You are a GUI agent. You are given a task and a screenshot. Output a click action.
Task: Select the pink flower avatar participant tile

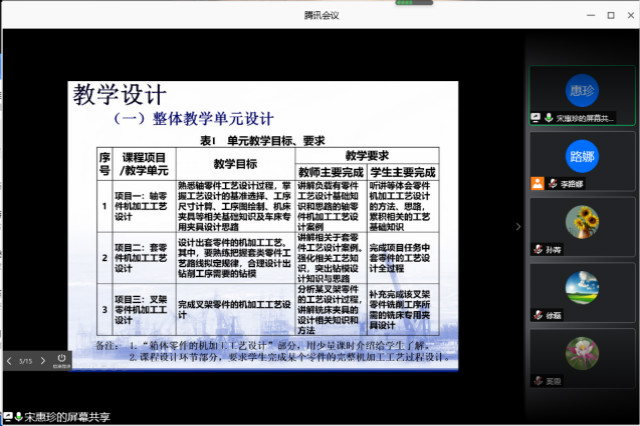(x=581, y=352)
